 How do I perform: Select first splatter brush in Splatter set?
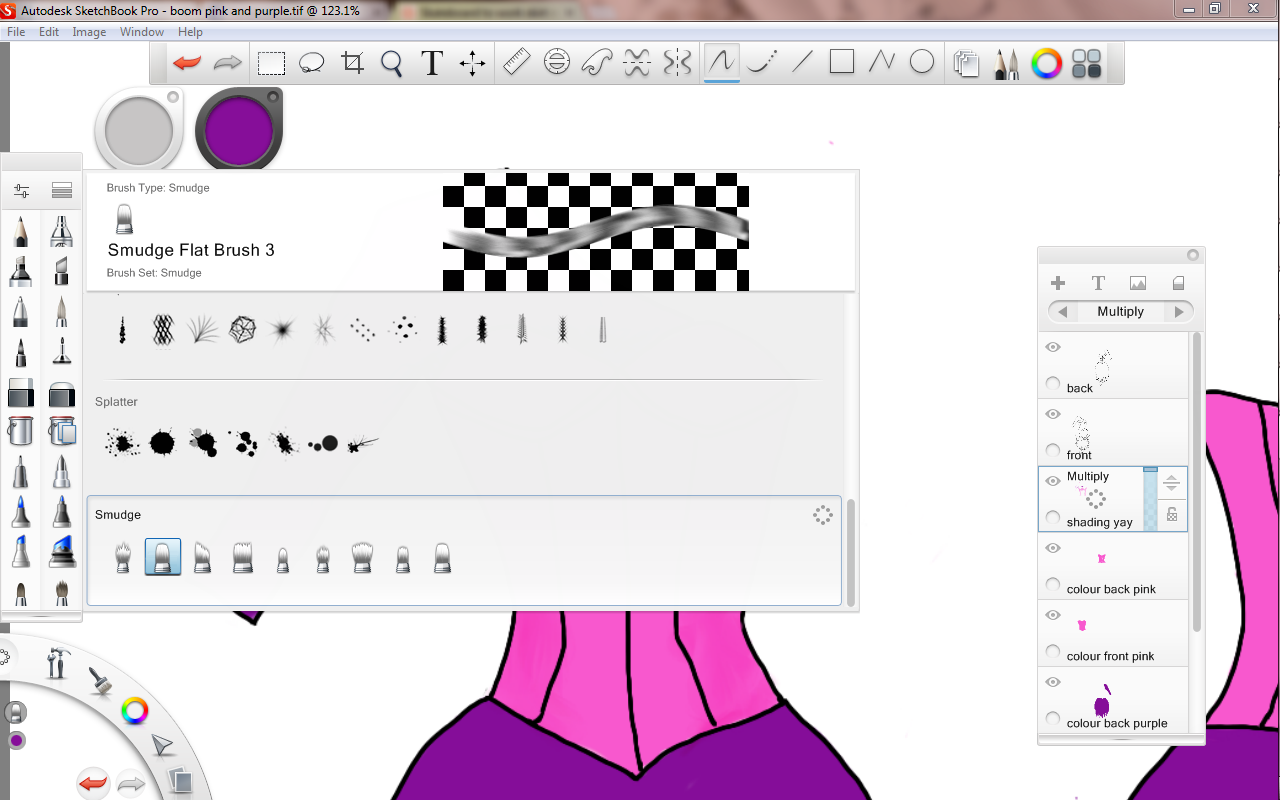[x=123, y=443]
